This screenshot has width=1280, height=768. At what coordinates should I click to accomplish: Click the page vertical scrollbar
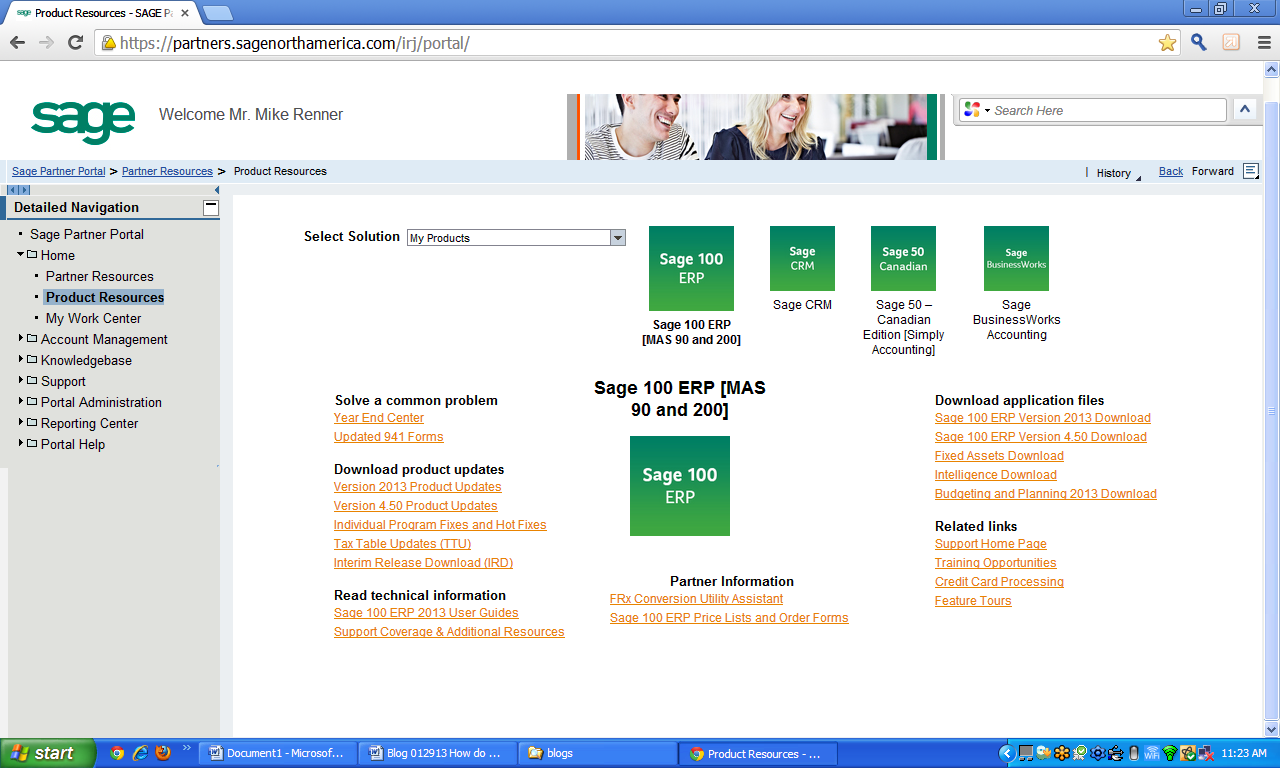coord(1271,410)
